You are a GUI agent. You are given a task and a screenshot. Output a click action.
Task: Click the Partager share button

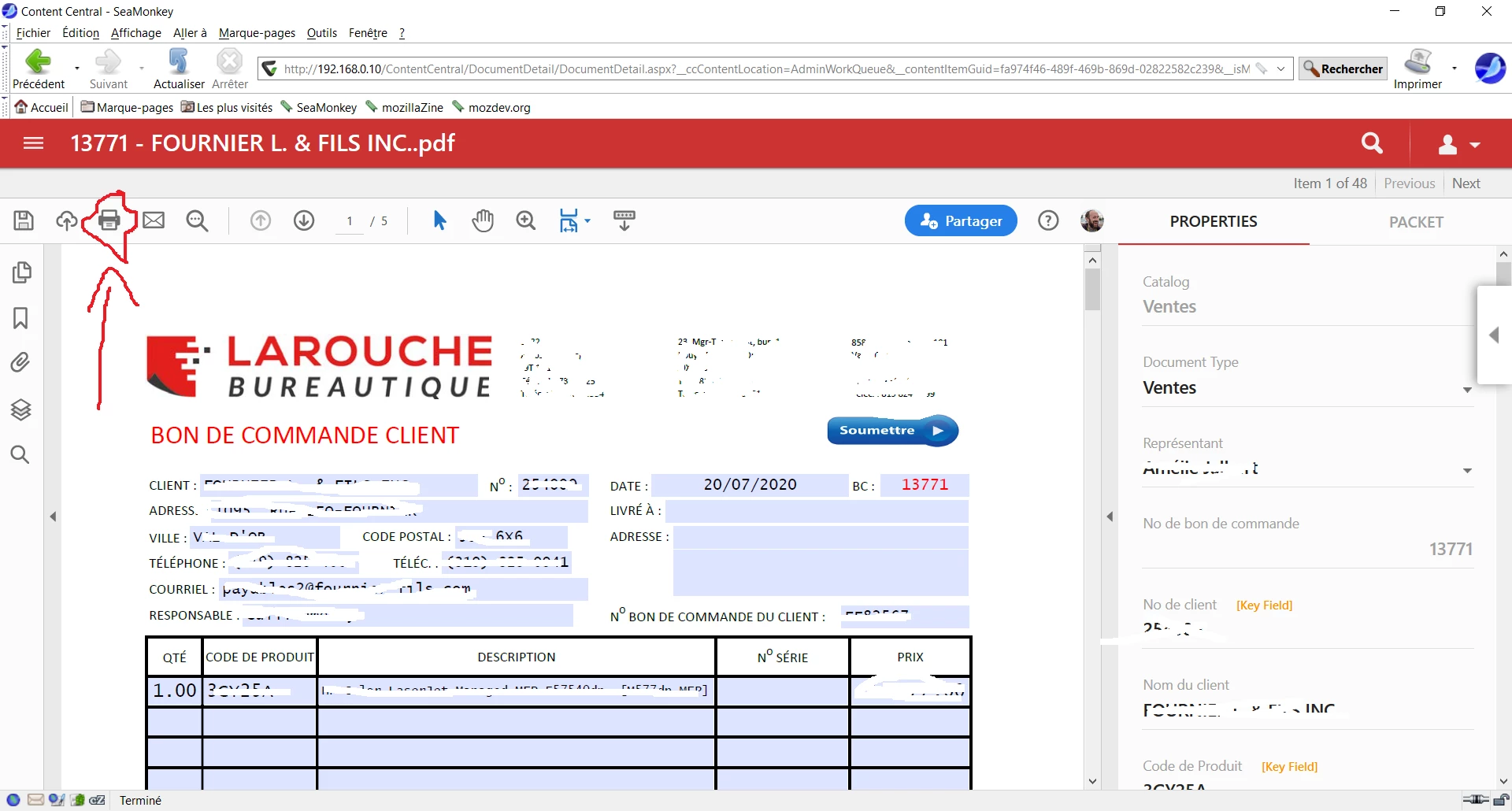click(x=961, y=220)
